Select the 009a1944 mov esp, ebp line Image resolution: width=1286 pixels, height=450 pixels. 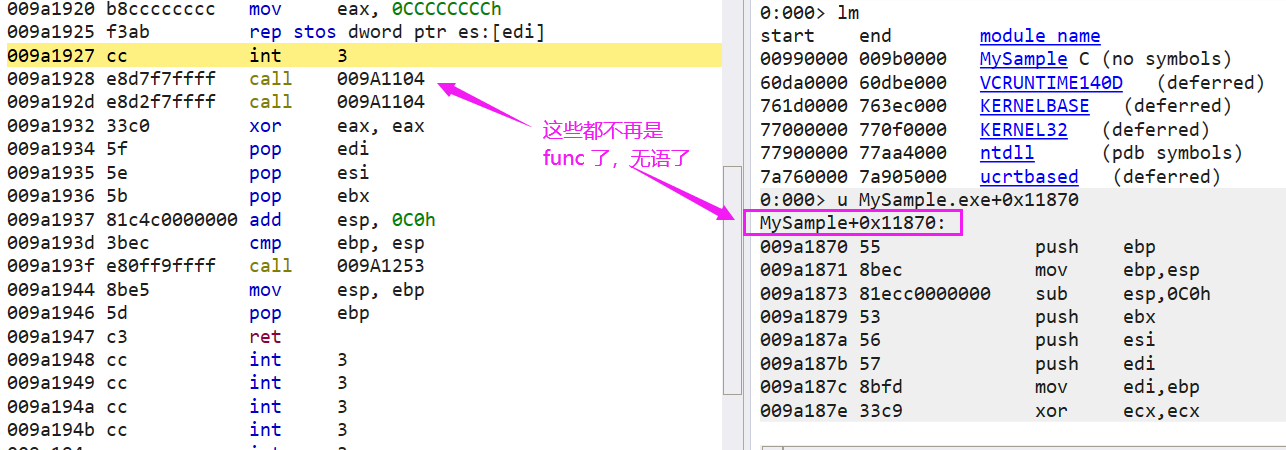tap(364, 290)
